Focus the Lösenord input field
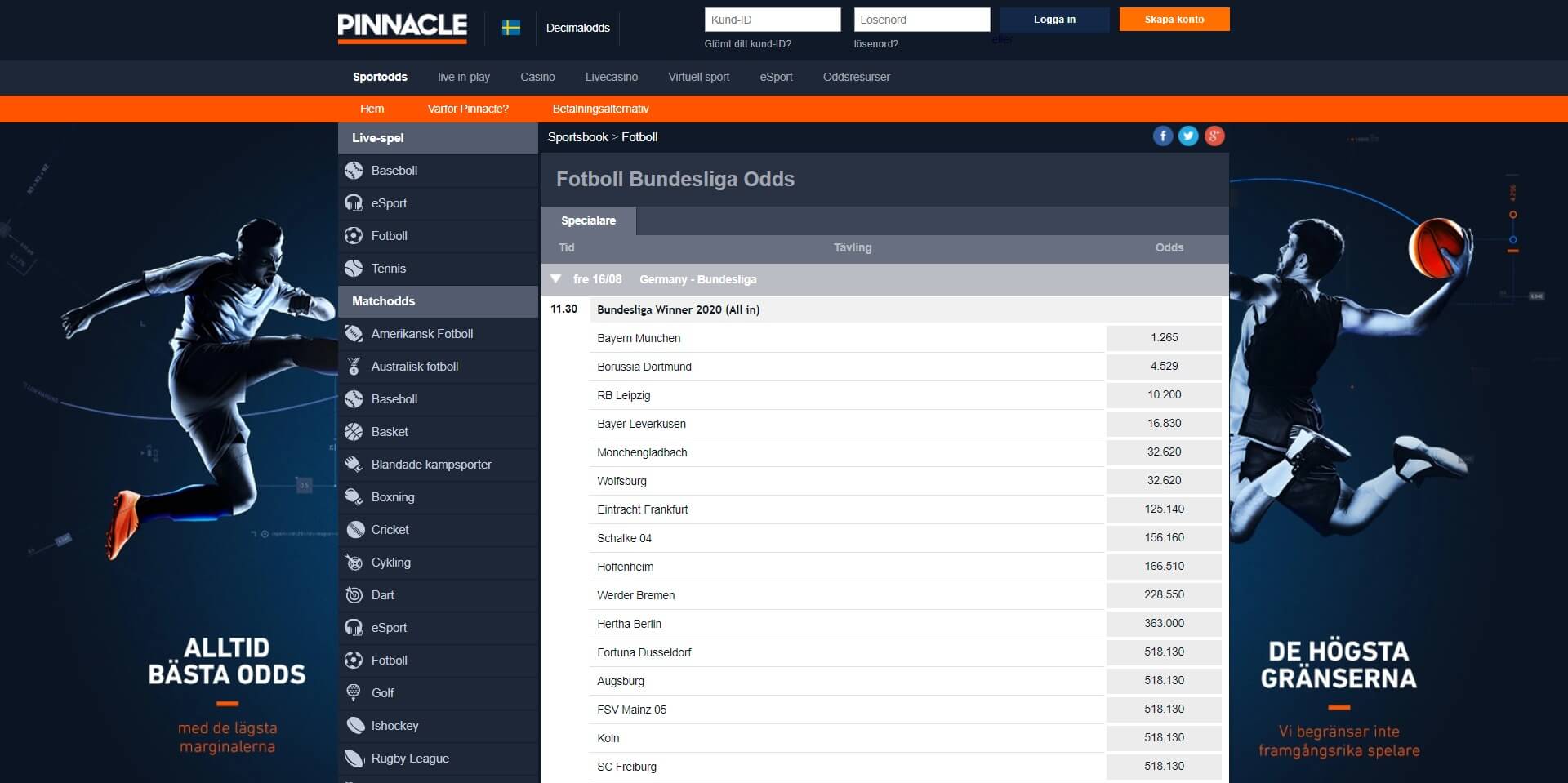This screenshot has width=1568, height=783. coord(922,20)
